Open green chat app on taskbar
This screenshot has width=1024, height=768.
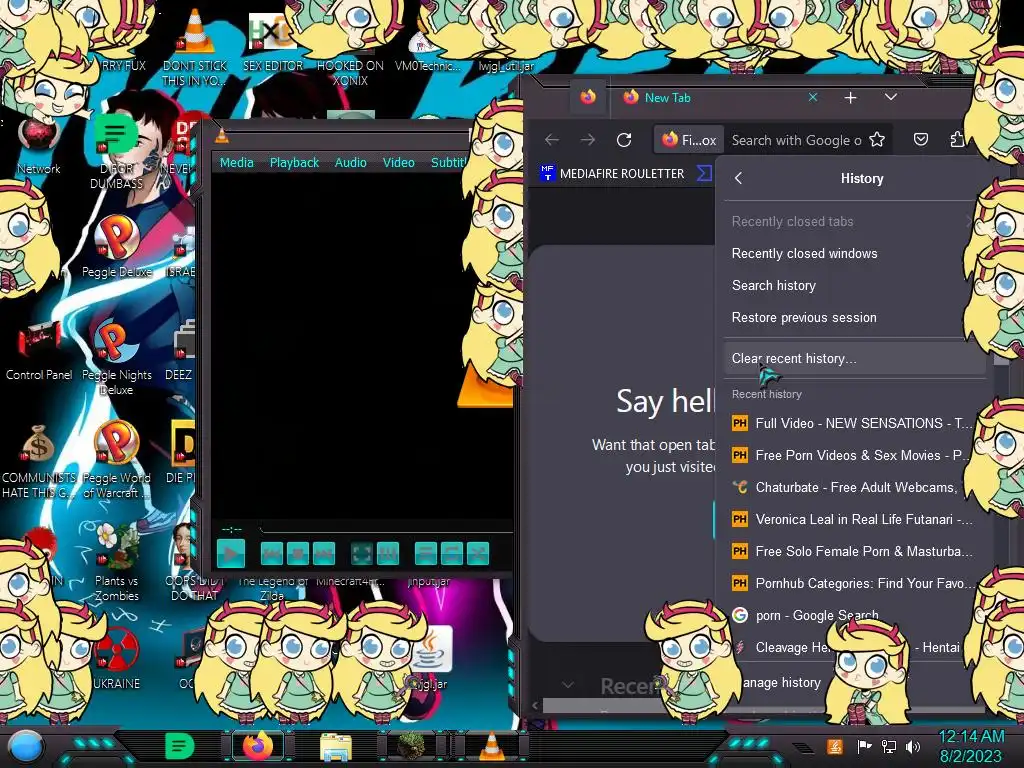180,746
